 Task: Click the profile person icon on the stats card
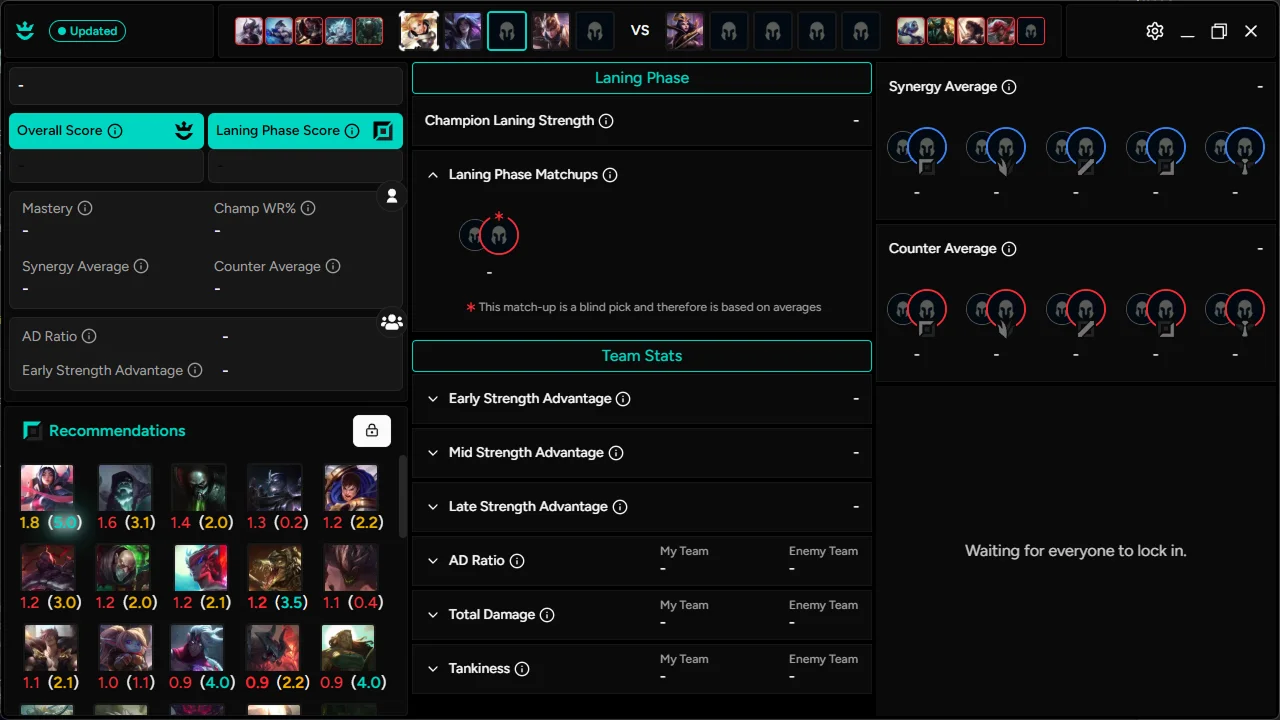point(391,196)
